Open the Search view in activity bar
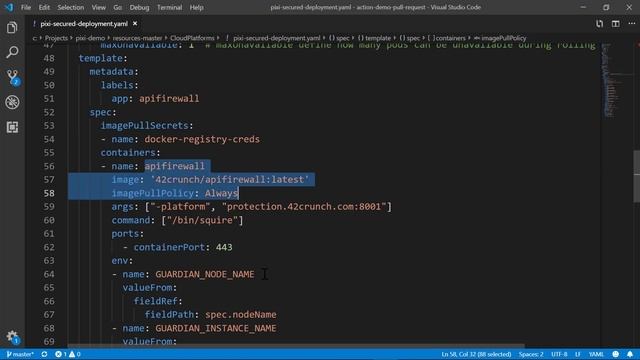640x360 pixels. [x=12, y=52]
